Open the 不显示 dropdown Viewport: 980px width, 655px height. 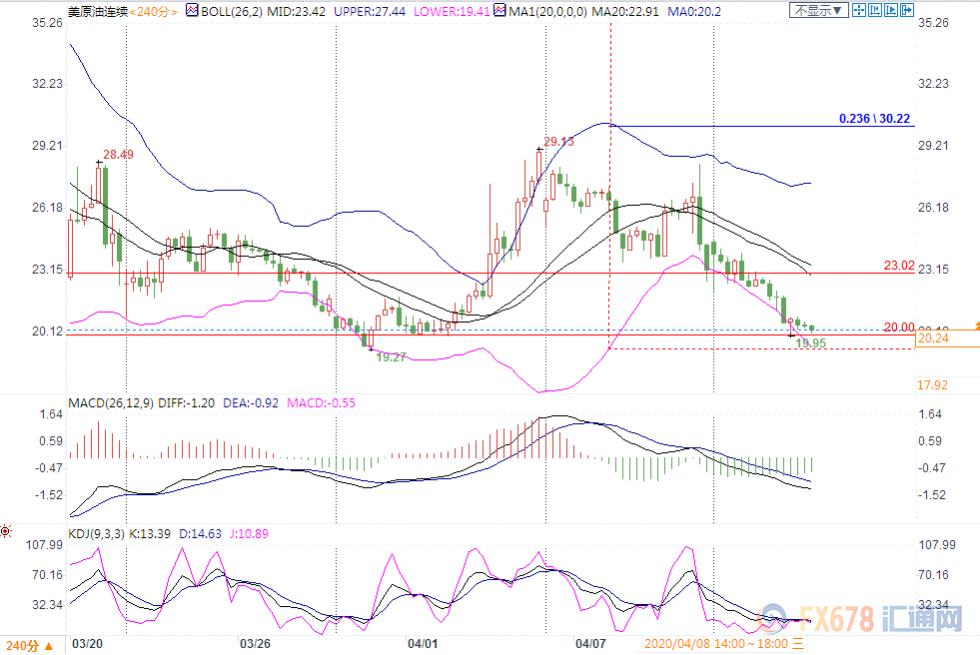tap(819, 11)
